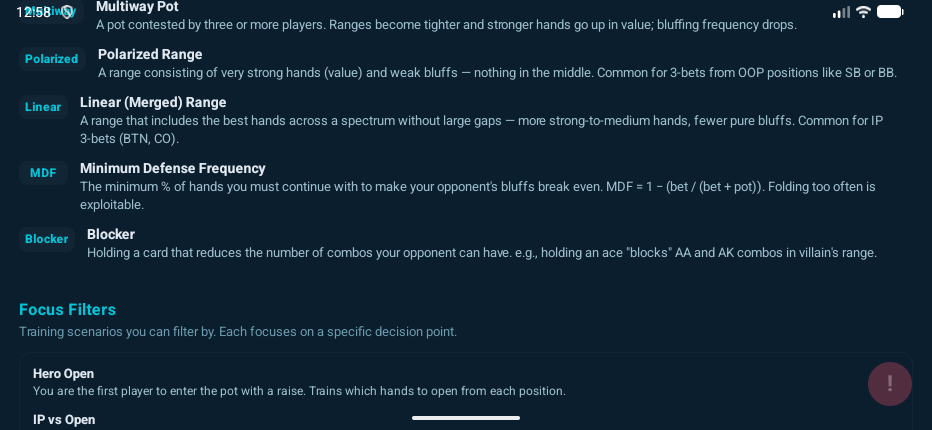Tap the MDF tag badge
The width and height of the screenshot is (932, 430).
tap(43, 173)
